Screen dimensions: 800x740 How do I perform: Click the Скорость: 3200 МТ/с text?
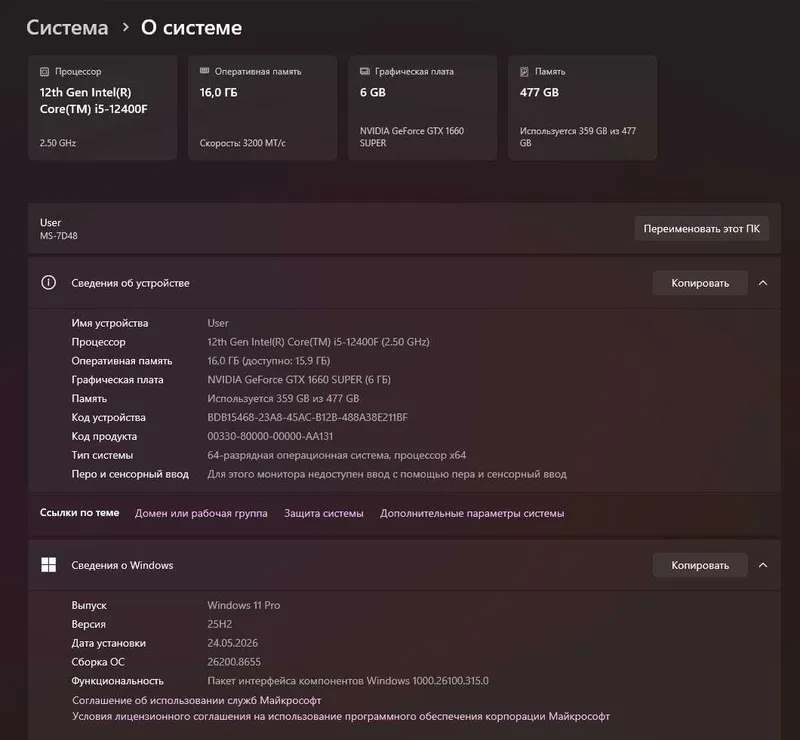point(242,143)
